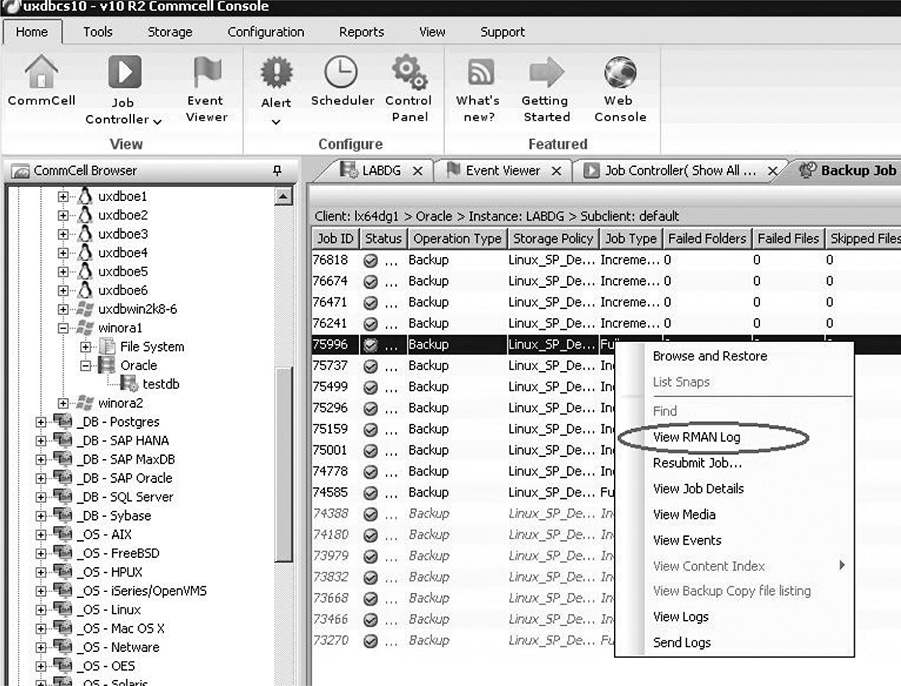Select job ID 74585 row
The height and width of the screenshot is (686, 901).
pos(463,493)
